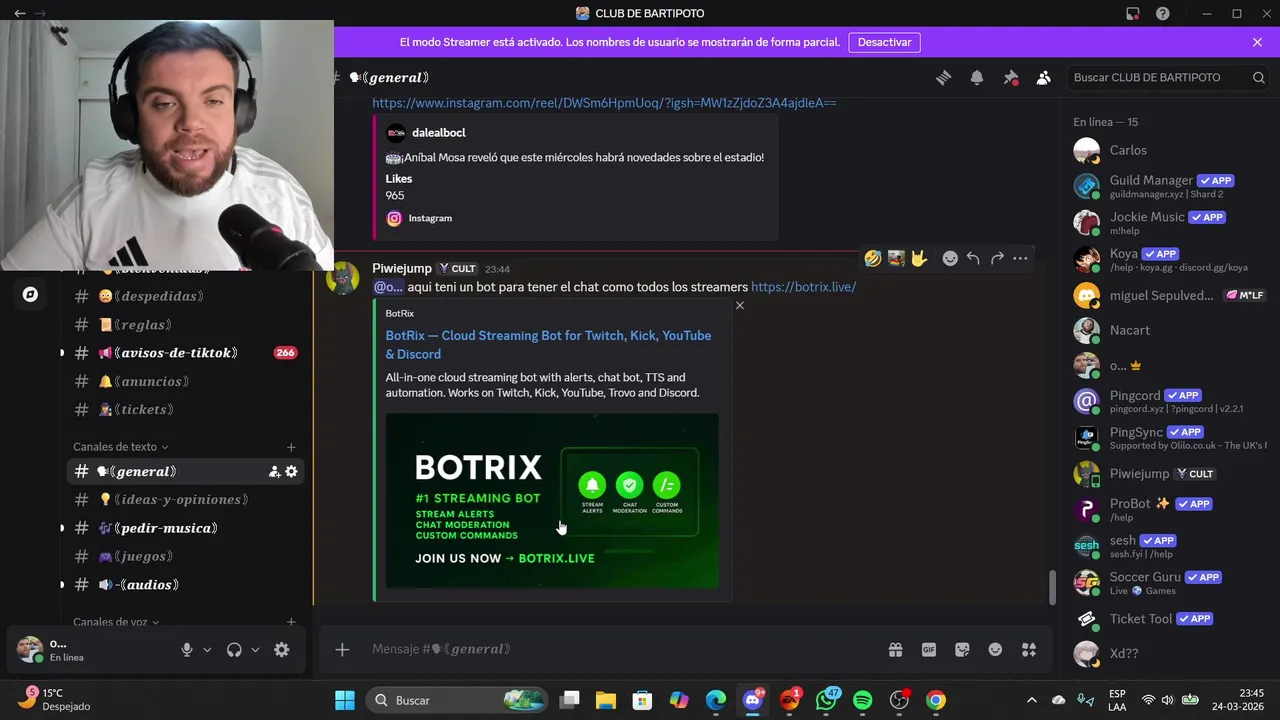Open the sticker picker
This screenshot has height=720, width=1280.
coord(962,650)
